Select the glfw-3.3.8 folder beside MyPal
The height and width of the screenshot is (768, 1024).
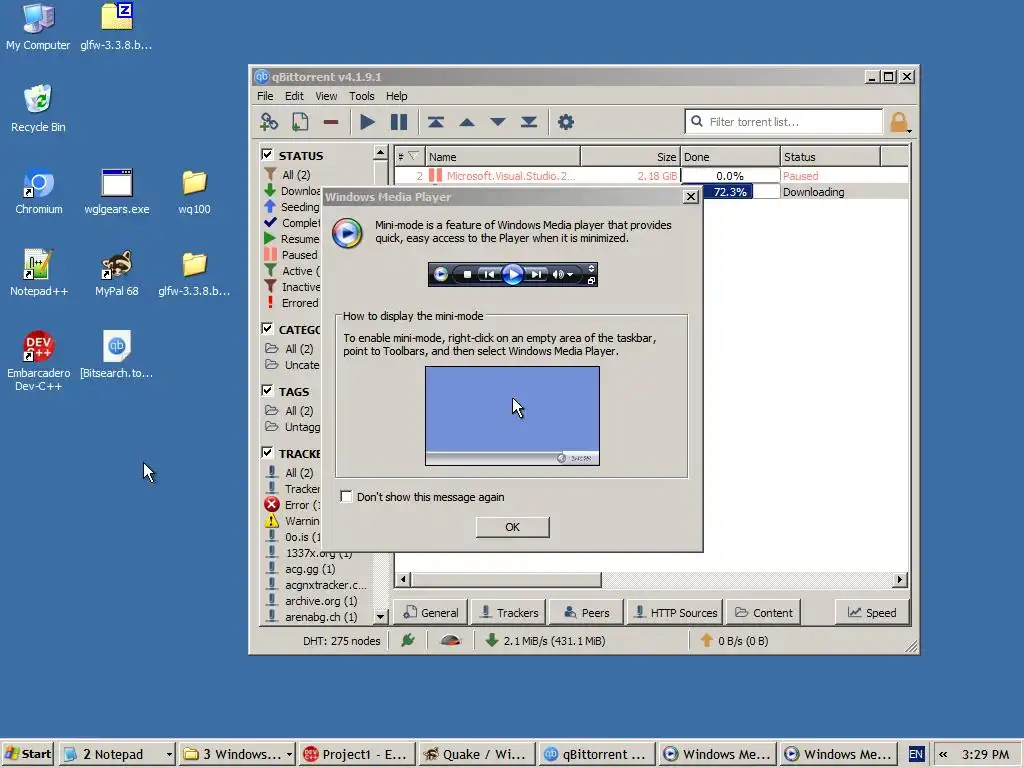pos(194,273)
